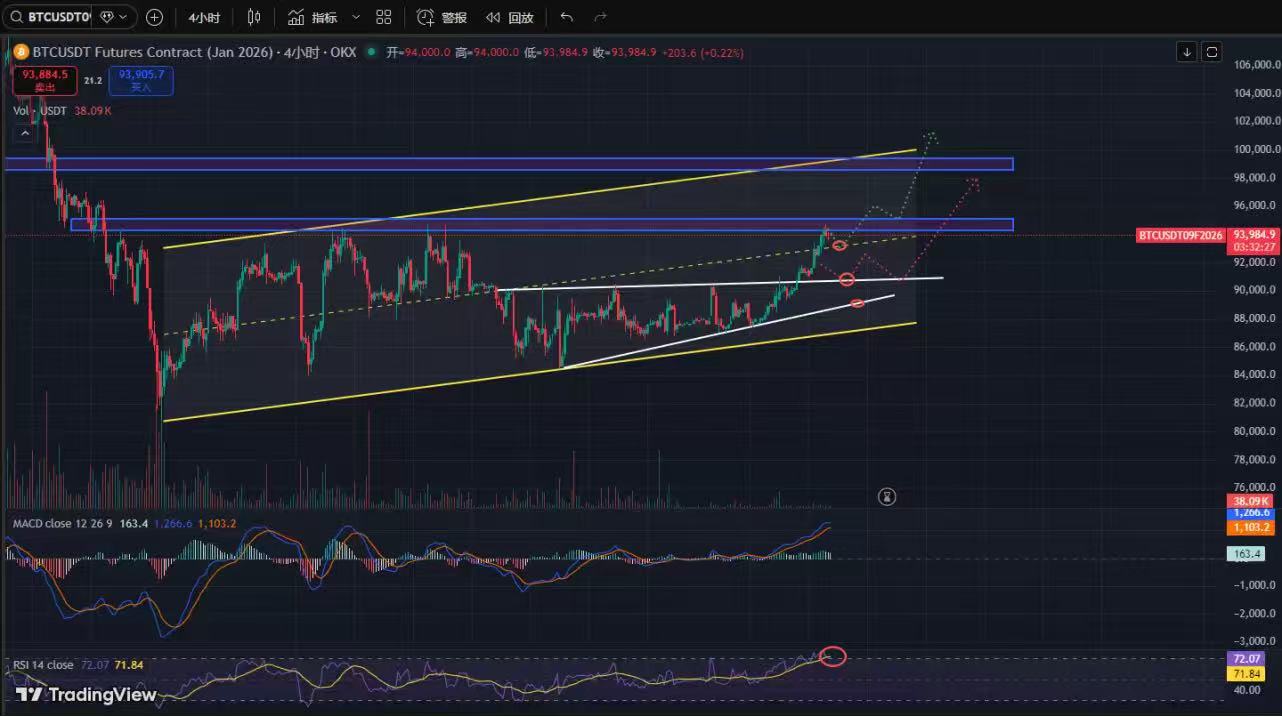Expand the chevron next to 指标
Viewport: 1282px width, 717px height.
pos(355,17)
